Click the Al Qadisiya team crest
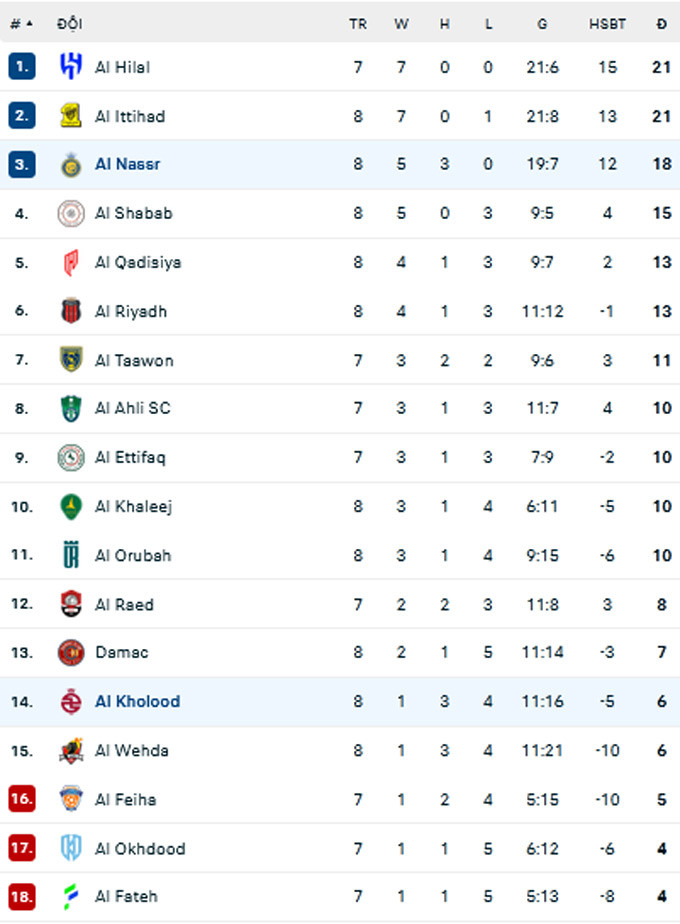 click(70, 262)
